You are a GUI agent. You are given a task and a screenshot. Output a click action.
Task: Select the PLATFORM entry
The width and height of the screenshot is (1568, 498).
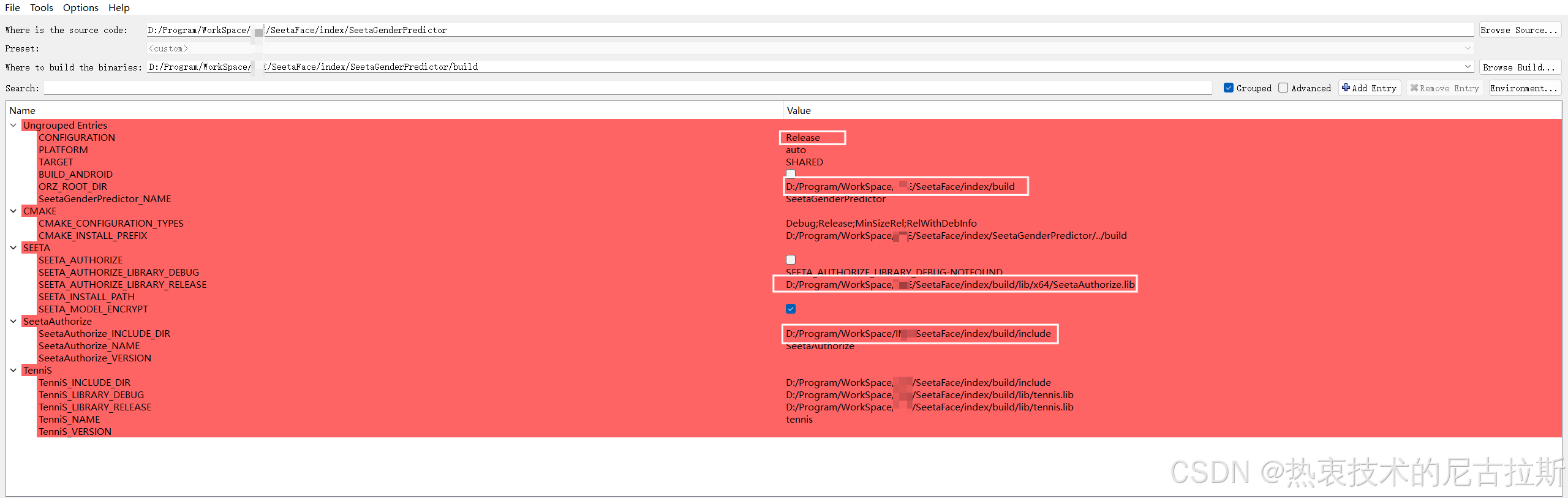click(x=63, y=149)
